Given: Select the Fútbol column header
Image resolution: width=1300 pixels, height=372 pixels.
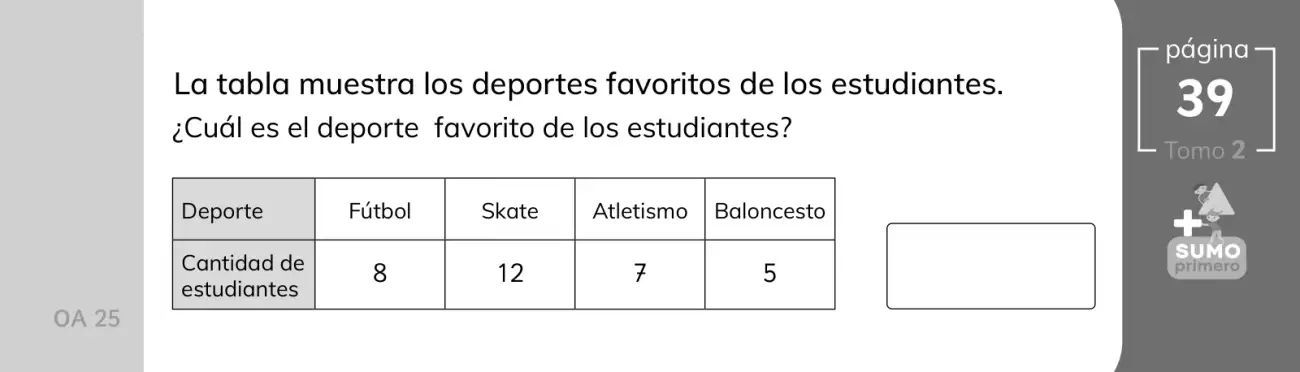Looking at the screenshot, I should tap(380, 210).
